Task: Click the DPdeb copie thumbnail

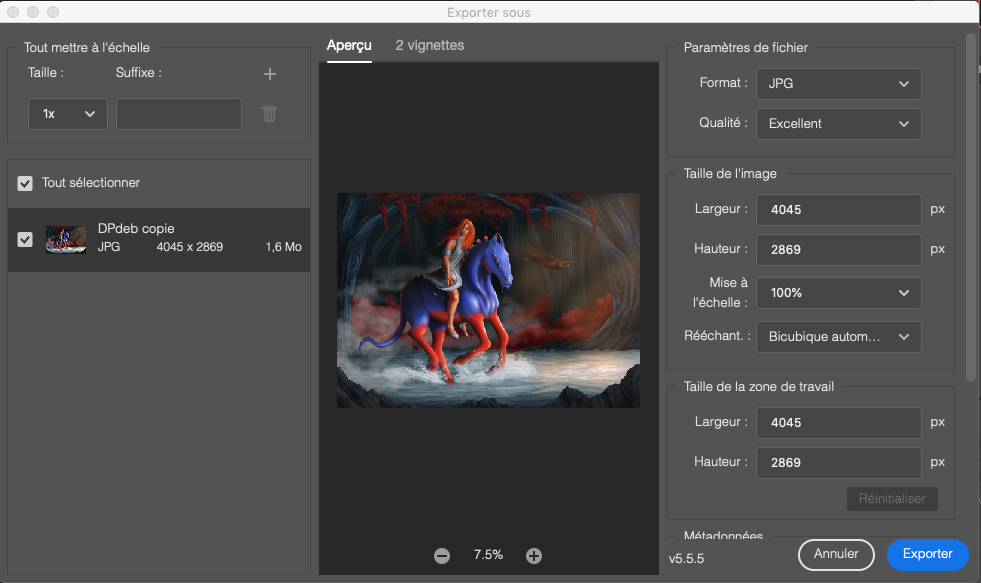Action: coord(65,239)
